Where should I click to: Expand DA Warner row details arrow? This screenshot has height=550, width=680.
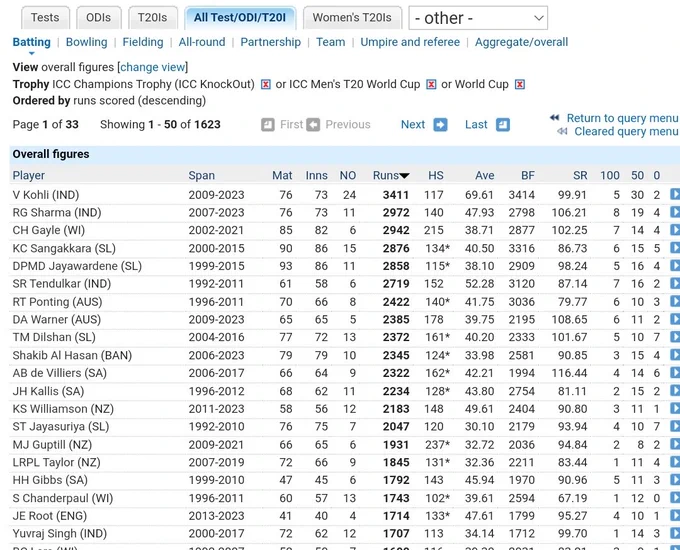tap(675, 319)
